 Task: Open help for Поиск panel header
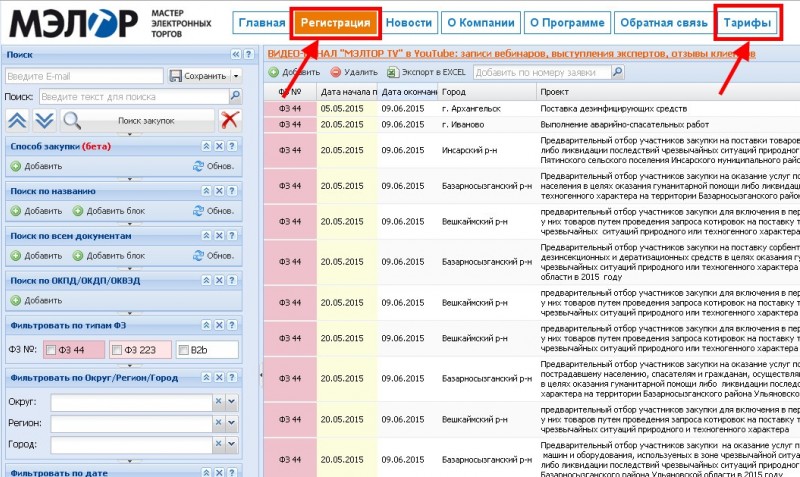(248, 54)
